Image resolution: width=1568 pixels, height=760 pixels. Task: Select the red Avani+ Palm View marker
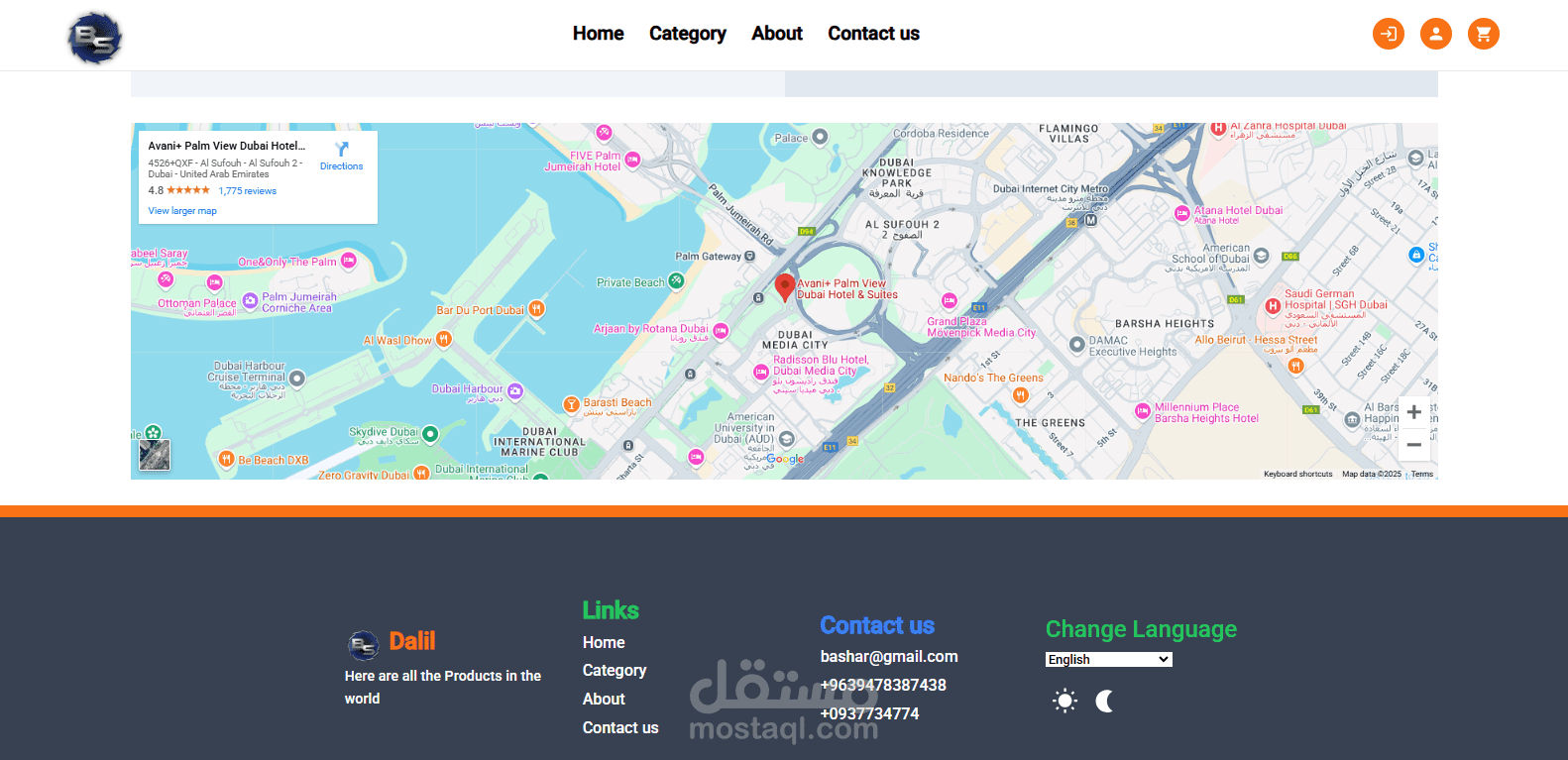[x=784, y=287]
